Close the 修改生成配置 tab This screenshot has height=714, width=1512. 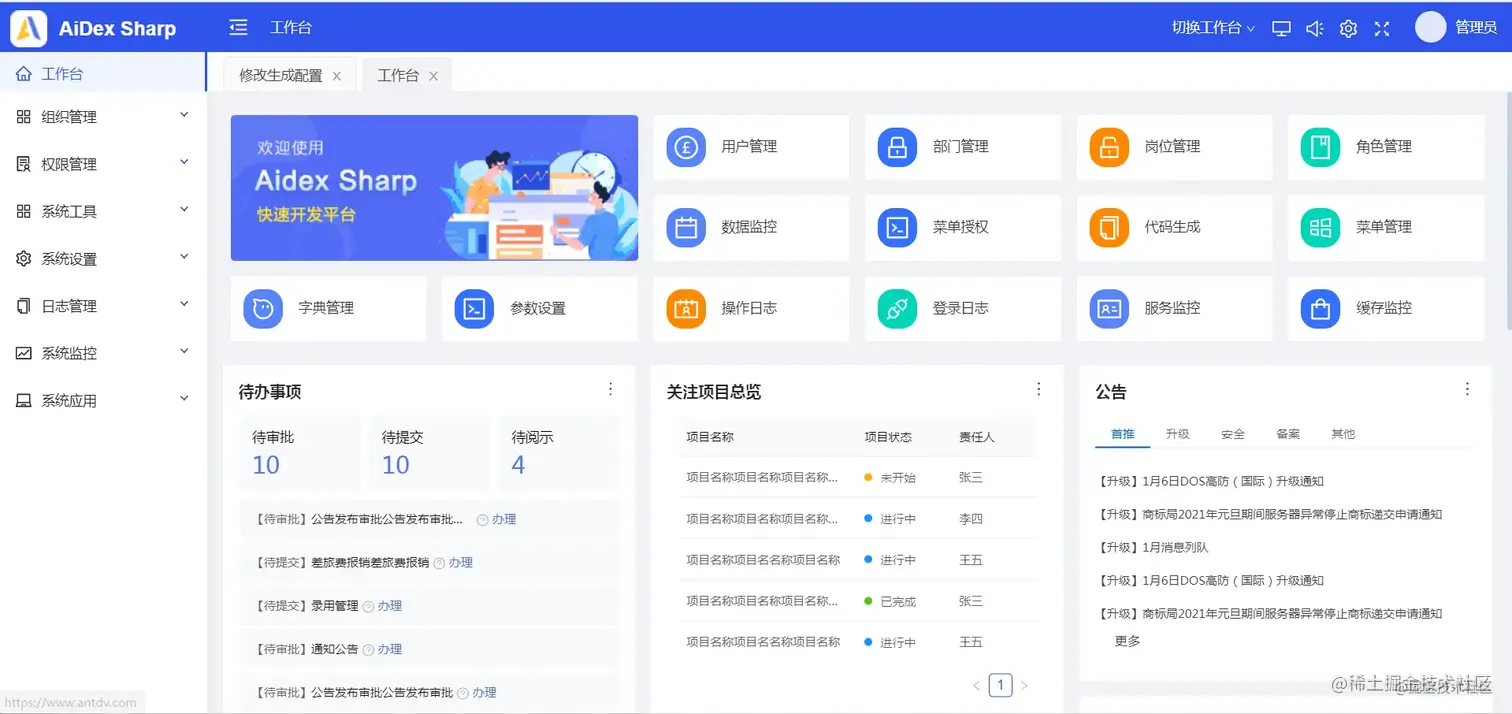[337, 77]
